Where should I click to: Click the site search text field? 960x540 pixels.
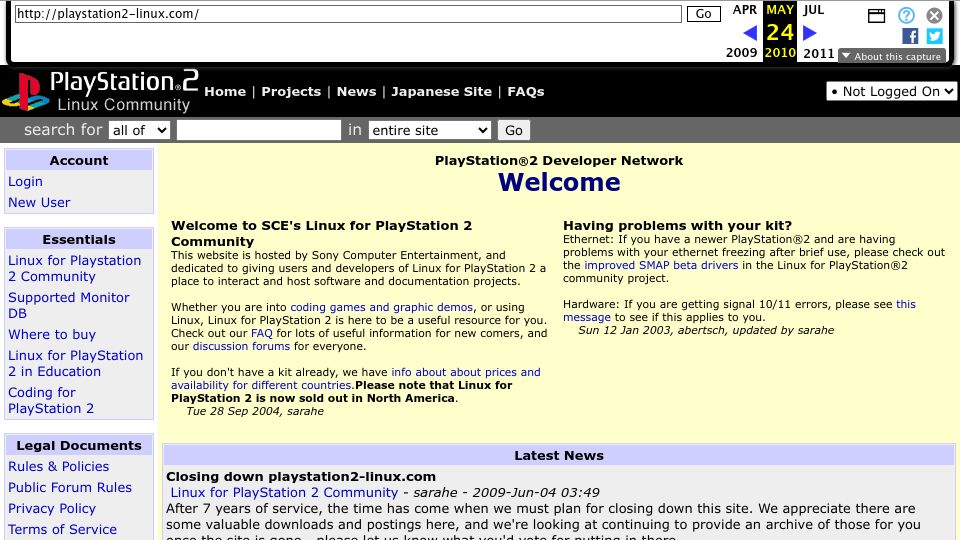[x=259, y=130]
